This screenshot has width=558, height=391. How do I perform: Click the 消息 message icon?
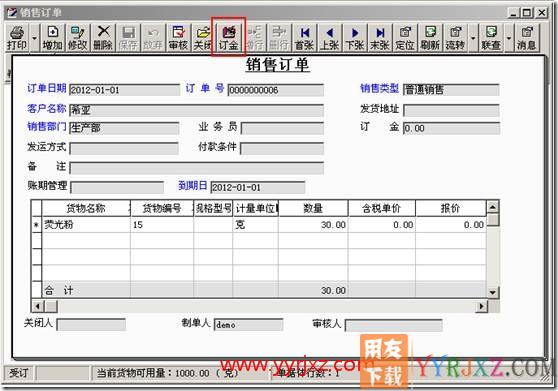526,38
